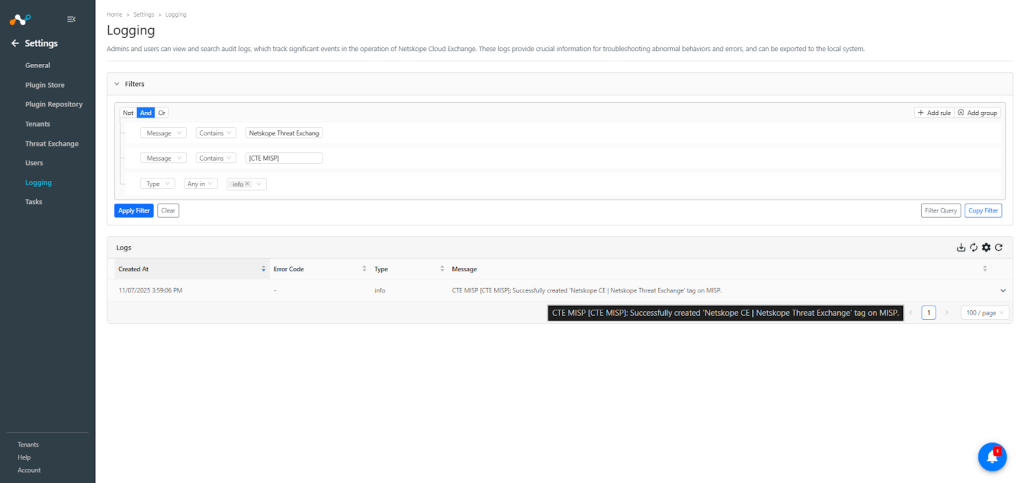1024x483 pixels.
Task: Open second rule's Message field dropdown
Action: [x=163, y=158]
